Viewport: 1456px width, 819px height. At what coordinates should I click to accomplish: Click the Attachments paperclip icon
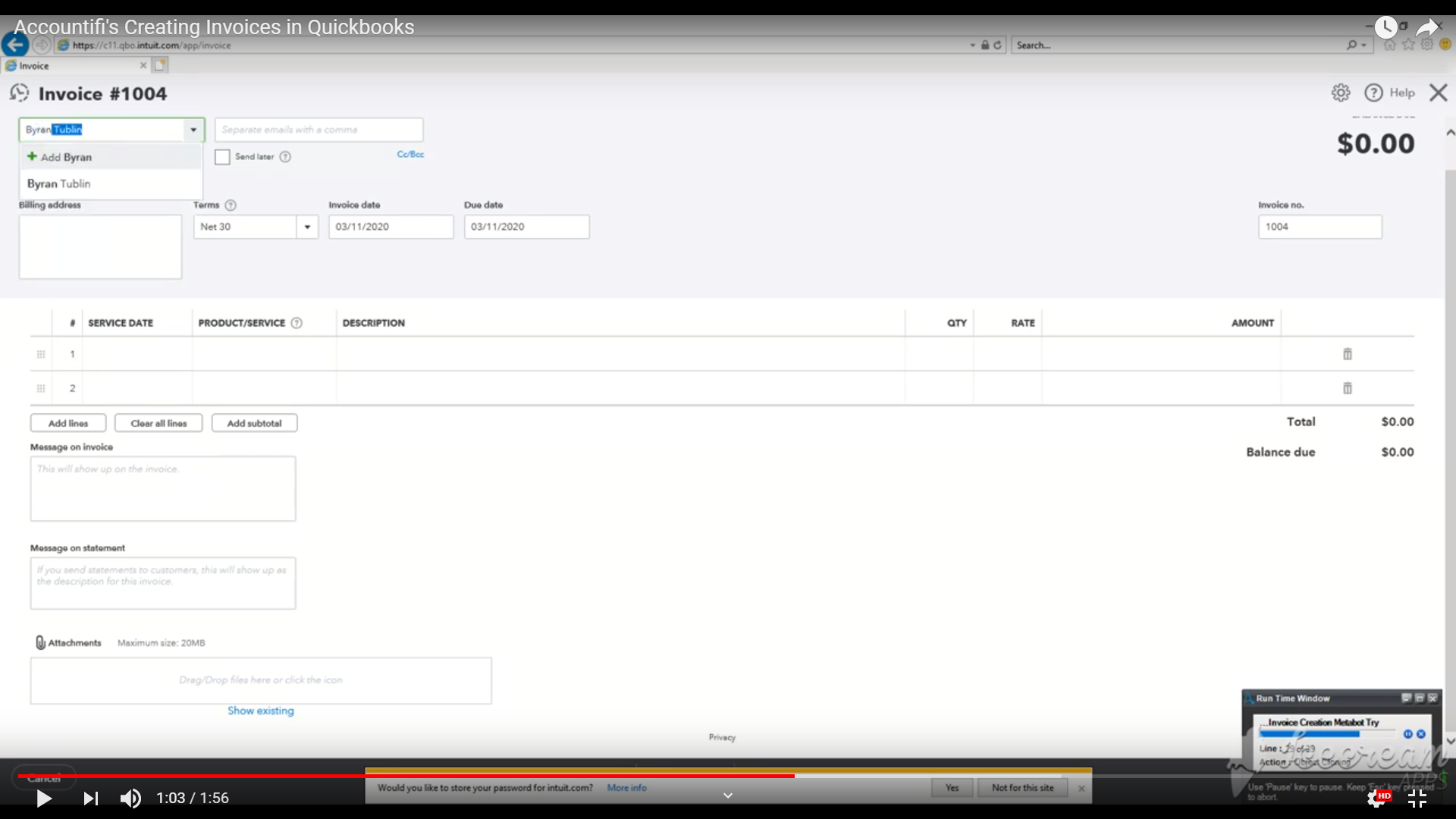point(40,642)
